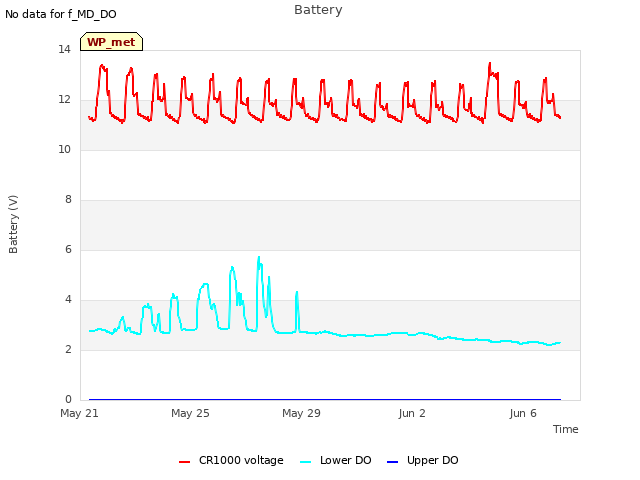Screen dimensions: 640x480
Task: Click the 12 y-axis tick label
Action: [x=64, y=100]
